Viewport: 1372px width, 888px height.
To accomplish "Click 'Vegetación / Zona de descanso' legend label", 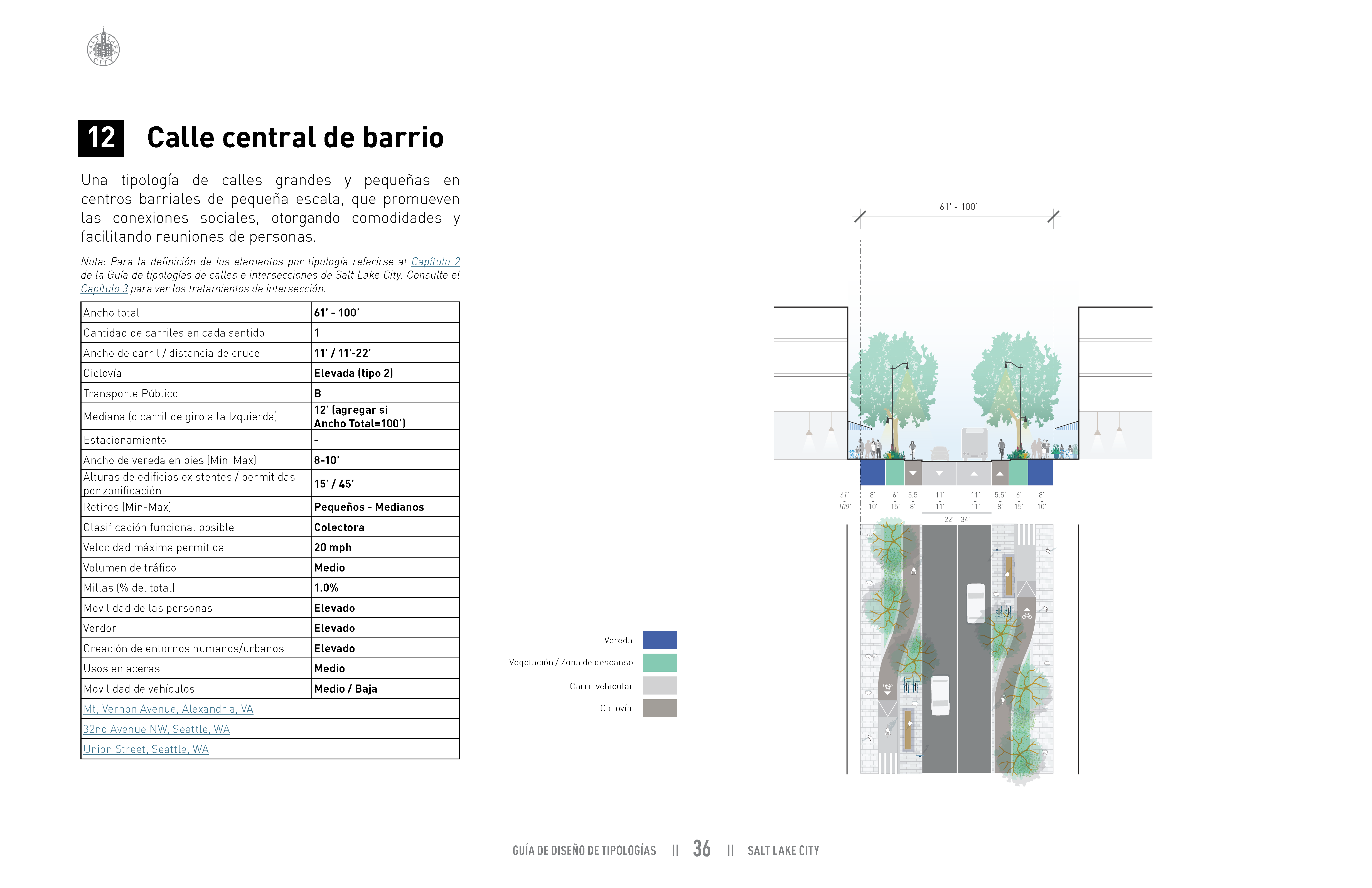I will pos(571,663).
